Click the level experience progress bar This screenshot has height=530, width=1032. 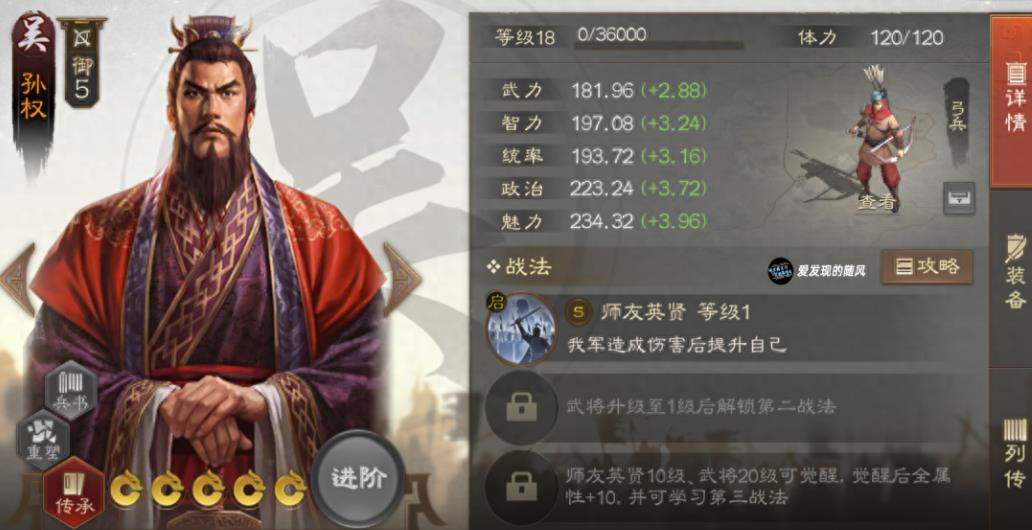coord(659,47)
